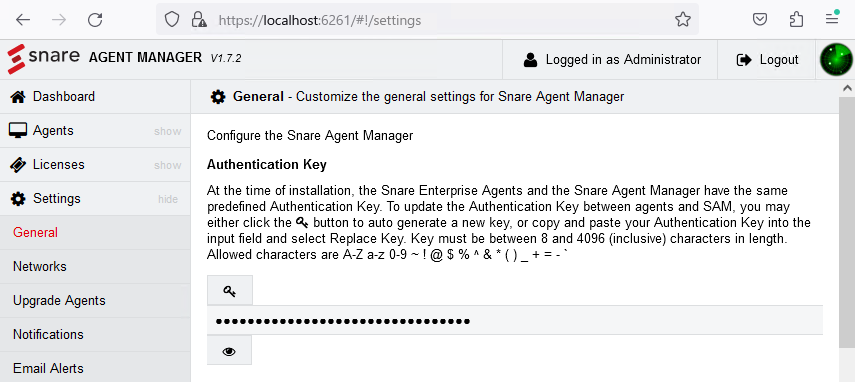Click the green radar icon

pos(836,60)
